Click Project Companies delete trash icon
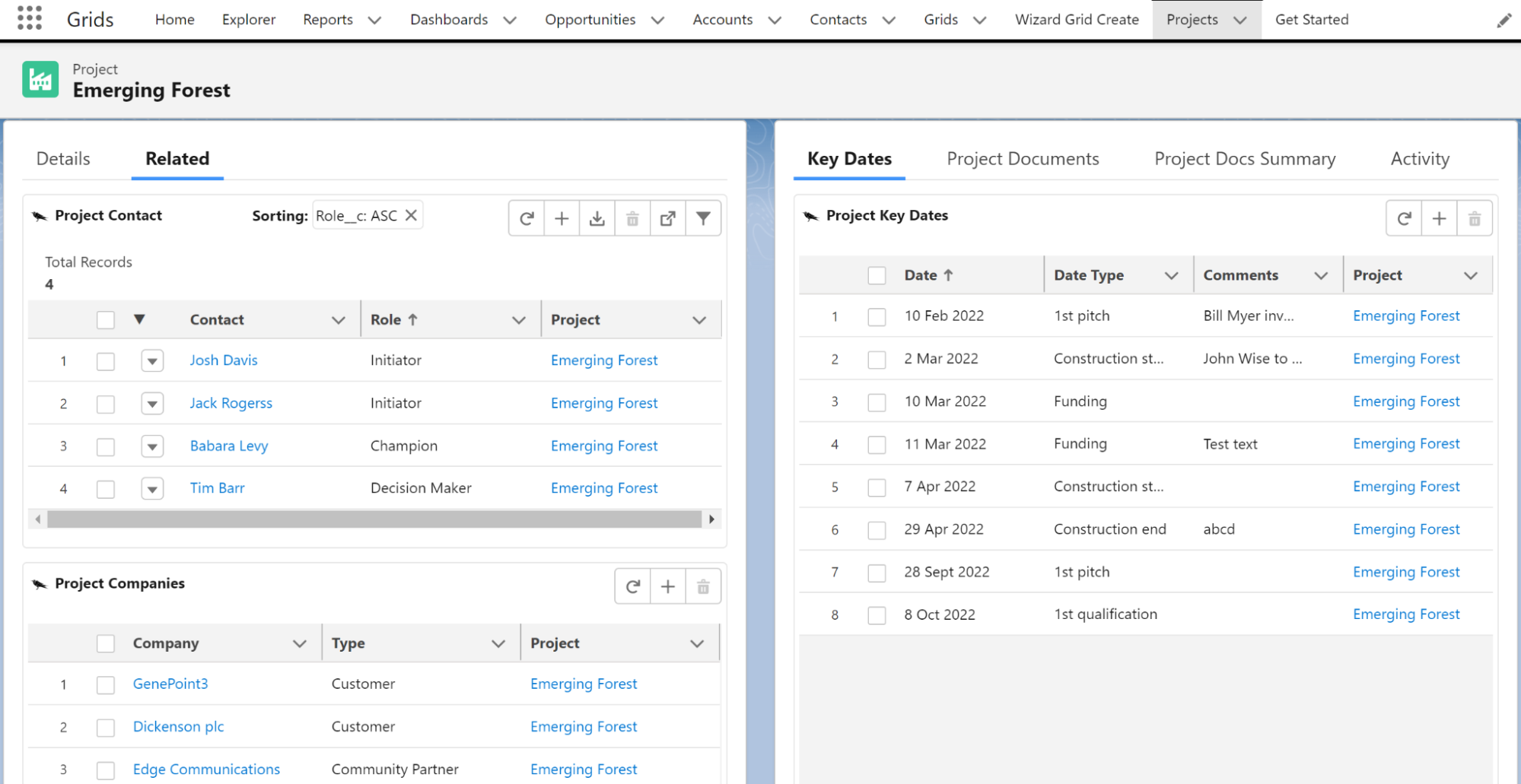This screenshot has width=1521, height=784. point(703,586)
